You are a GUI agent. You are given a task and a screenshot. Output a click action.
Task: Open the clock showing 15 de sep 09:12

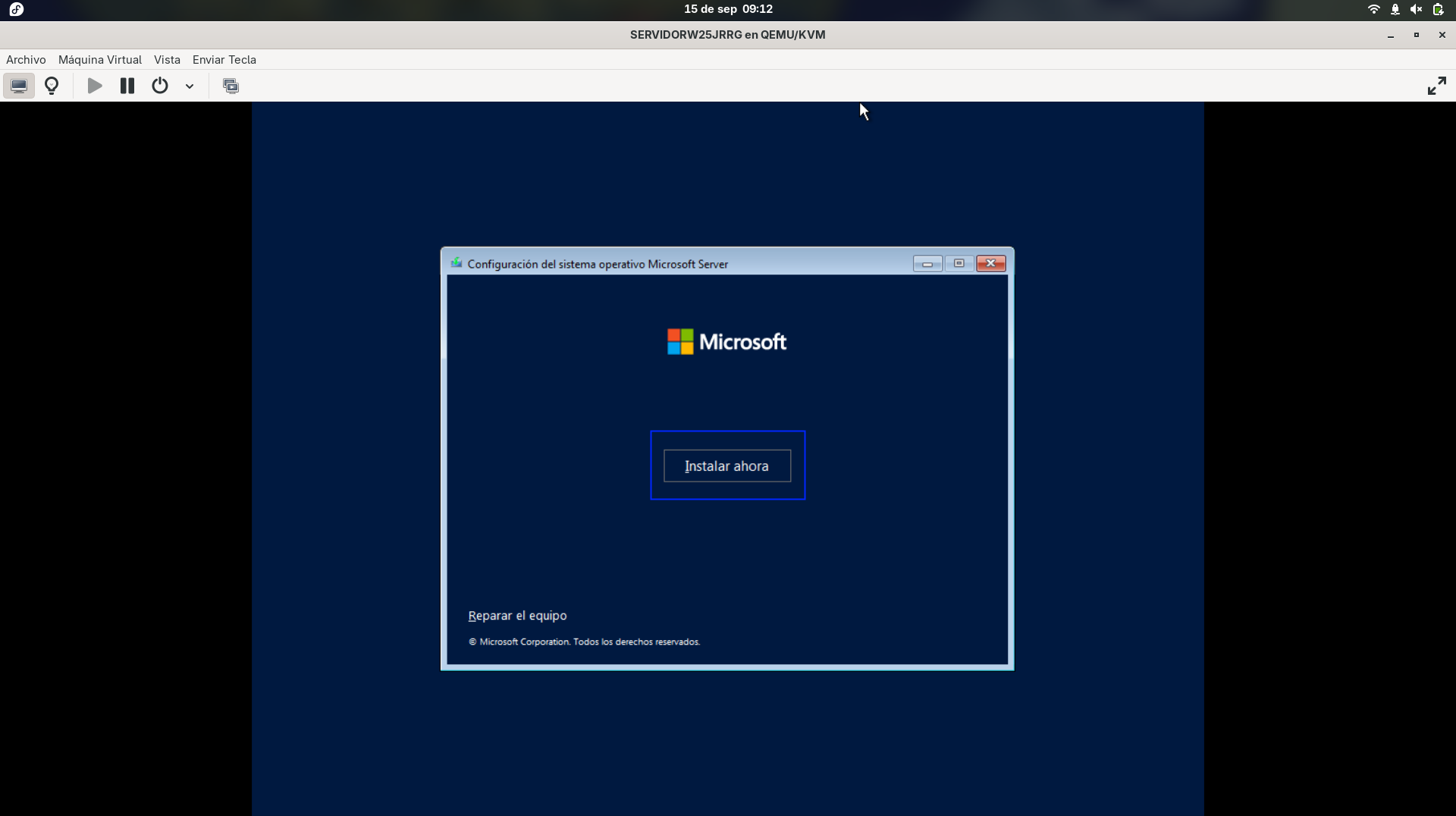[728, 9]
